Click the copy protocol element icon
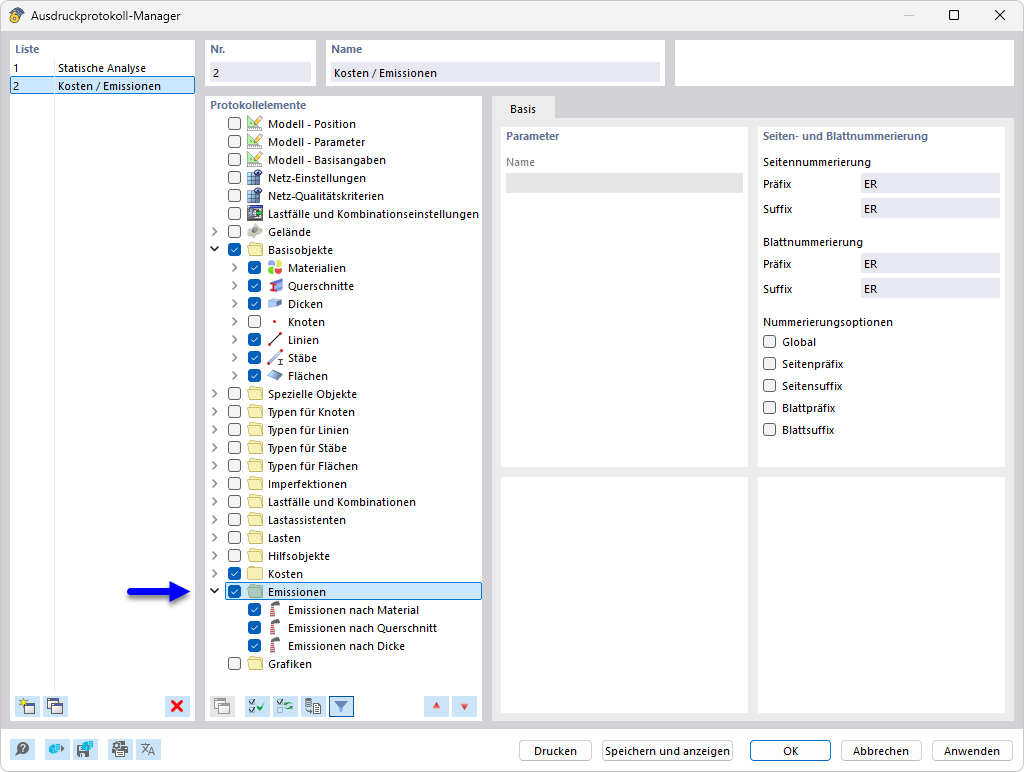 (223, 706)
